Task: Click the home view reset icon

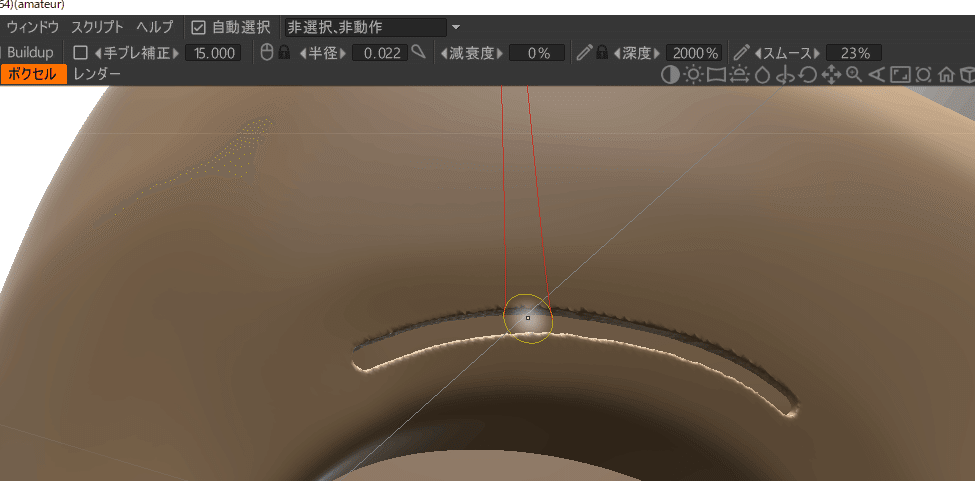Action: [946, 75]
